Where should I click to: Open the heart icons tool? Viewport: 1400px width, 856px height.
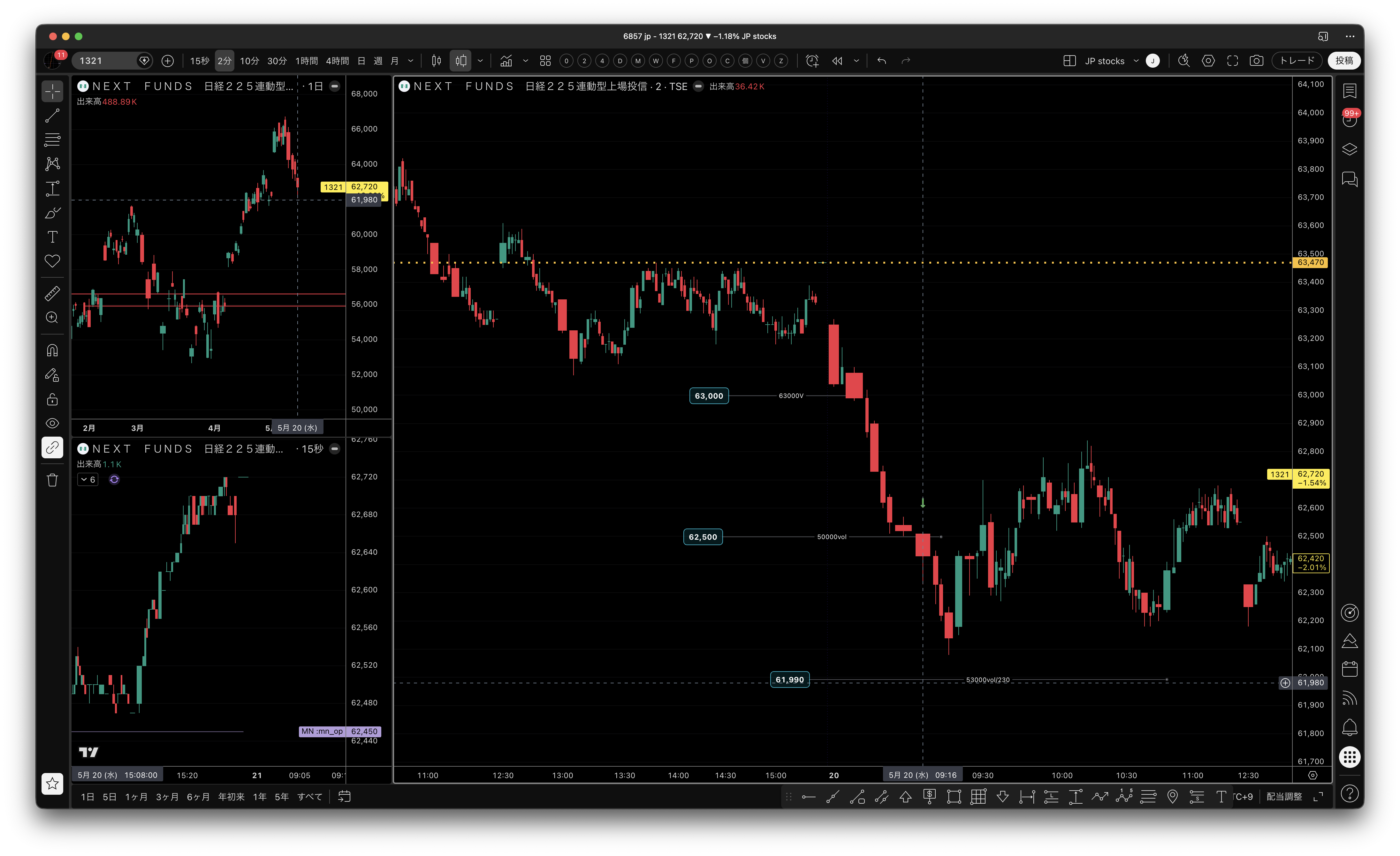click(52, 261)
